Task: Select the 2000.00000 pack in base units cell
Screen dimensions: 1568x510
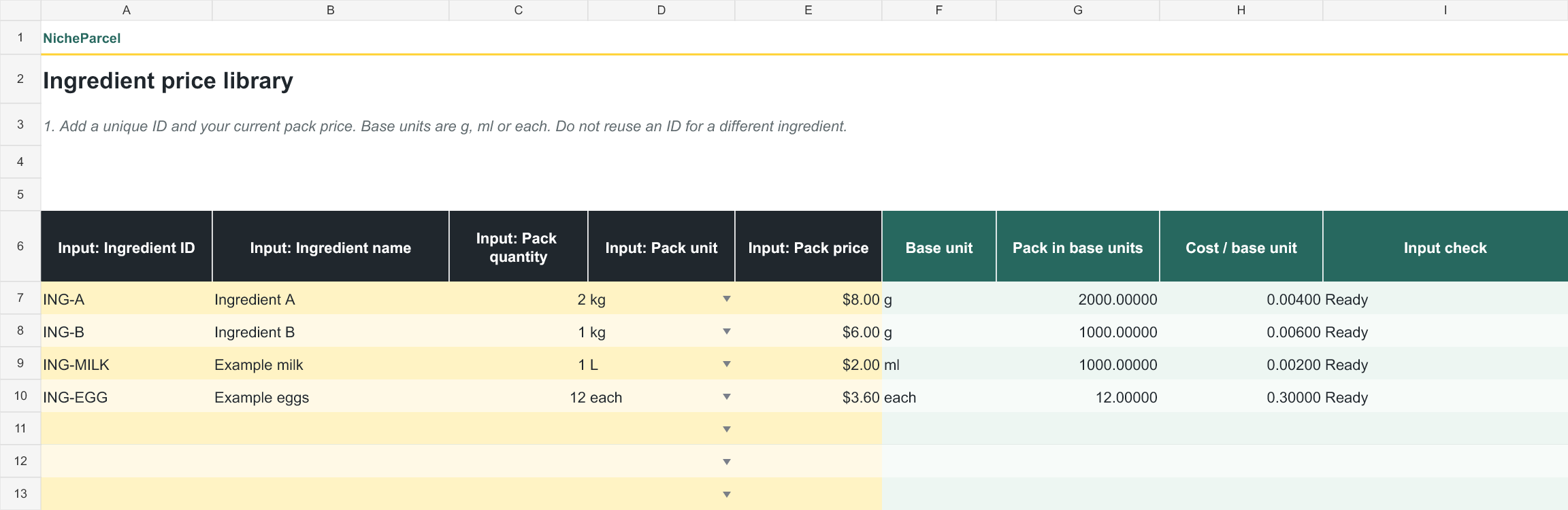Action: (x=1078, y=298)
